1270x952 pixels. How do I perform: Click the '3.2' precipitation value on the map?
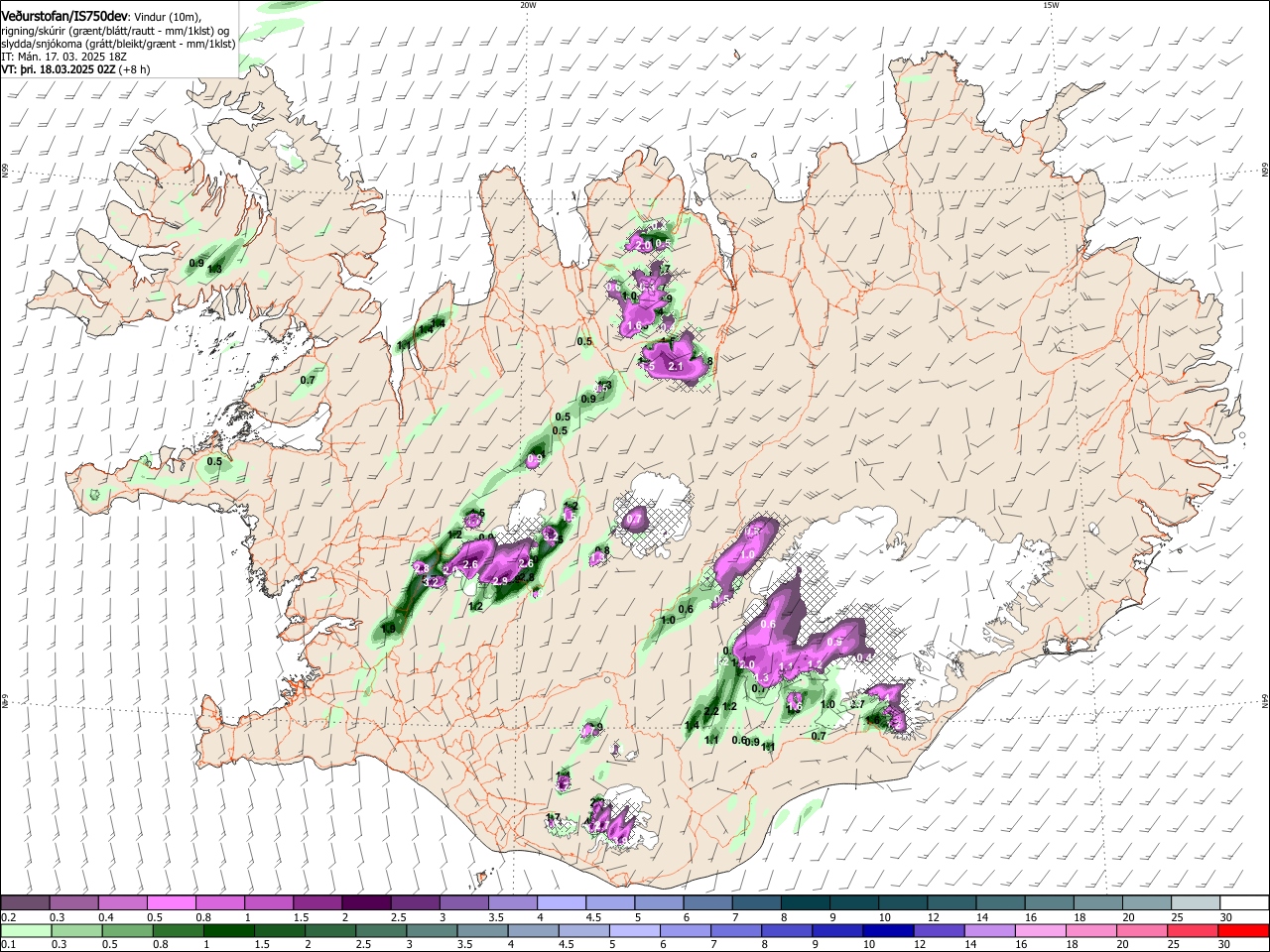click(432, 582)
